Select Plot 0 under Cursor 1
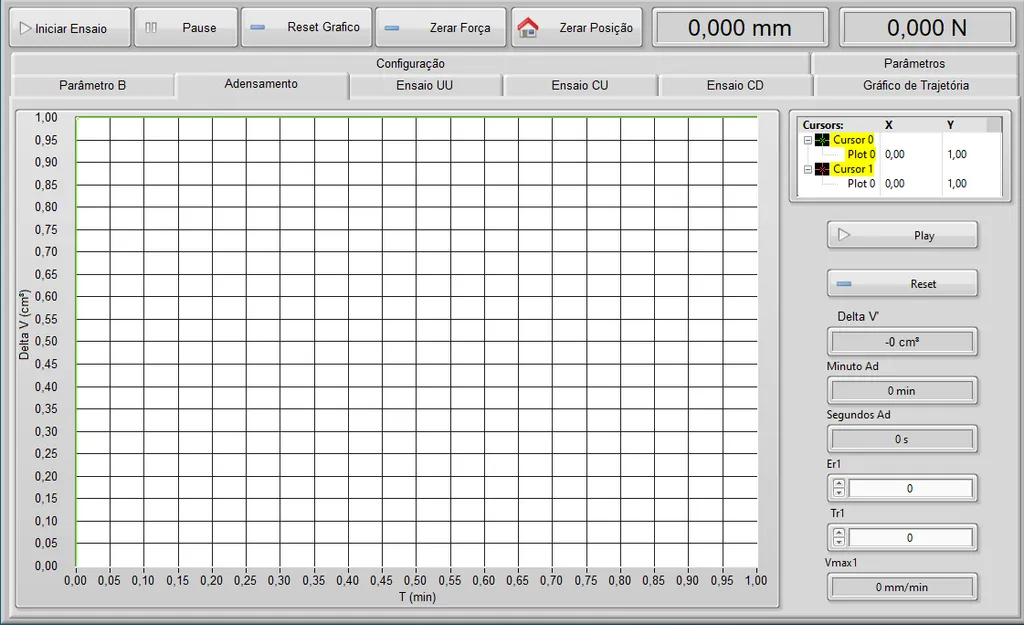This screenshot has width=1024, height=625. [861, 184]
